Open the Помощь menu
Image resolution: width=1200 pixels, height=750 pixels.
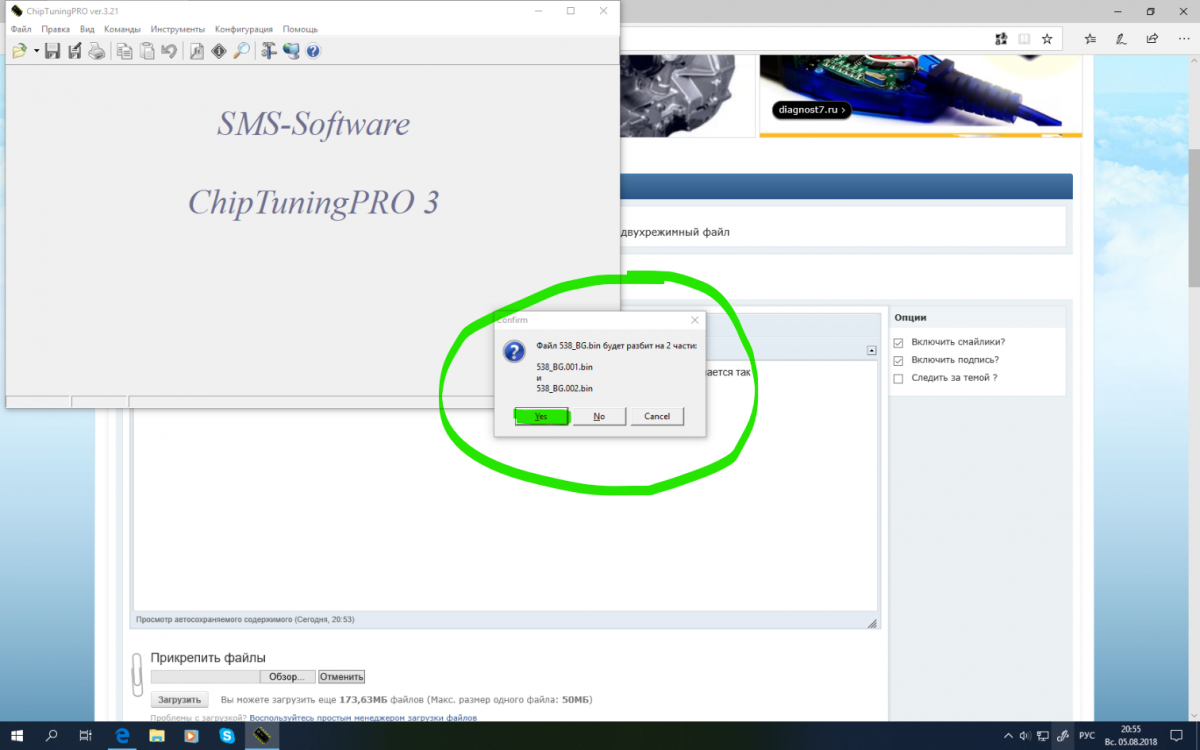tap(300, 29)
